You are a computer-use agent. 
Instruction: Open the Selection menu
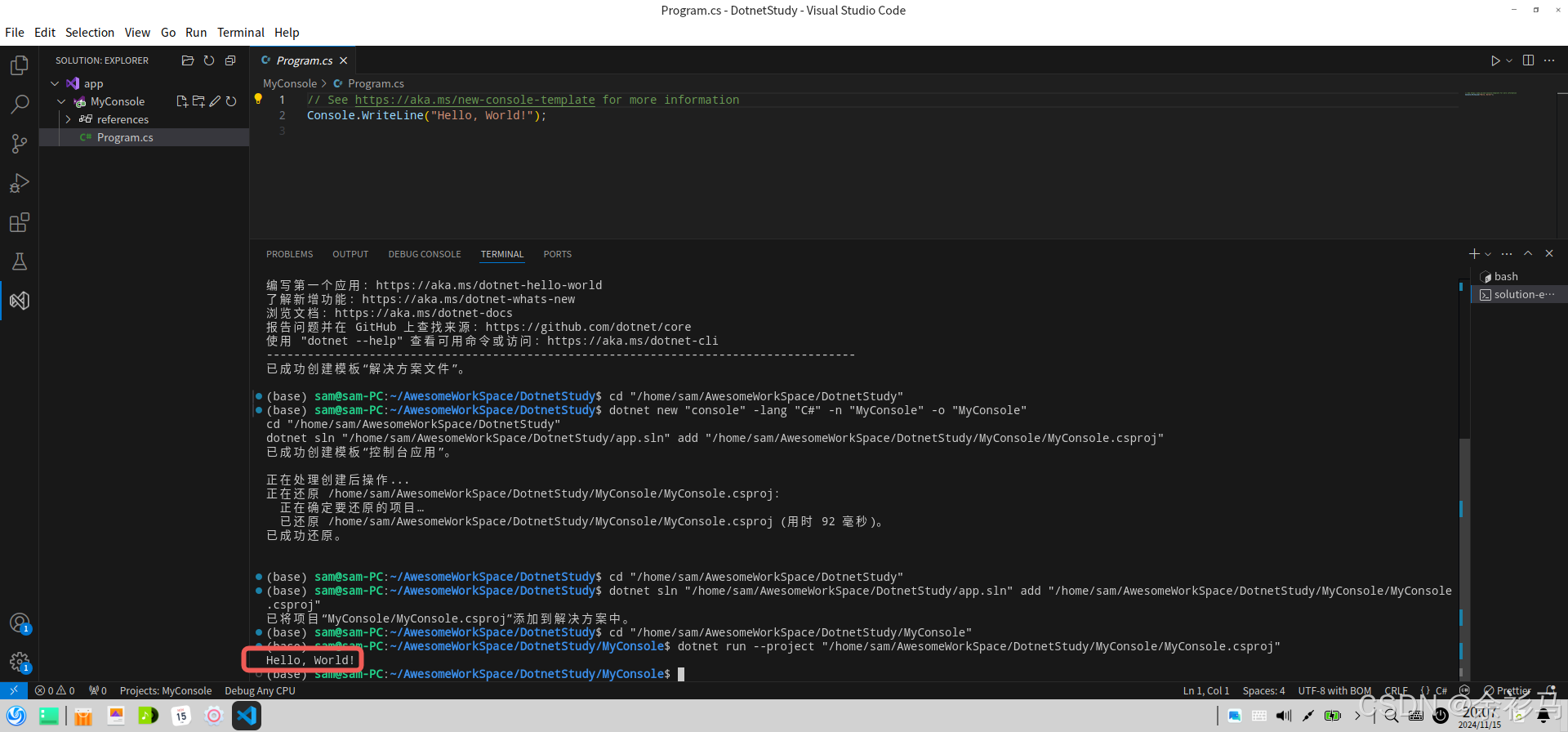pyautogui.click(x=90, y=33)
